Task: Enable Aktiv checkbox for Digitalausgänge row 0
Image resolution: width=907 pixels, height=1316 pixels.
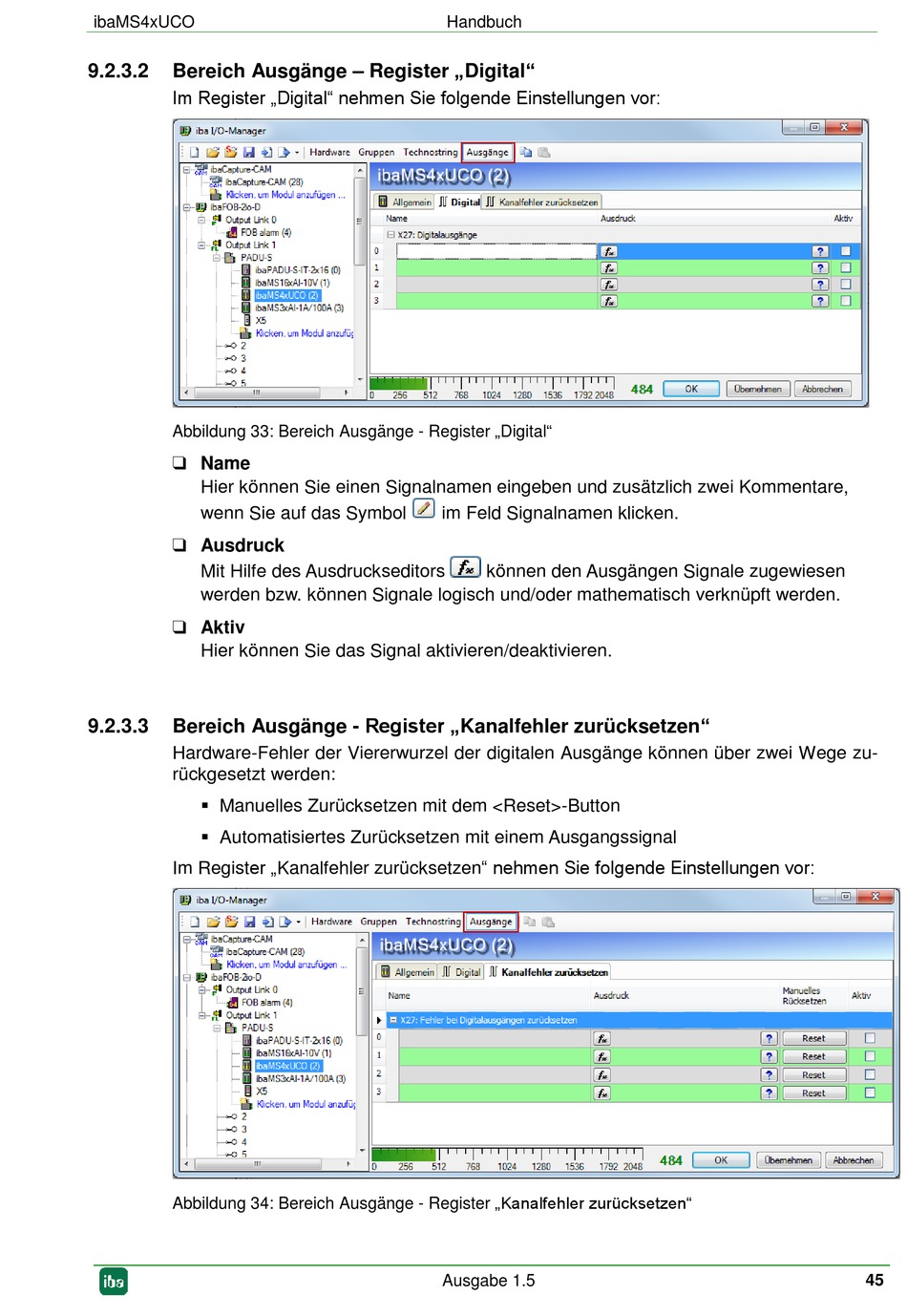Action: (846, 252)
